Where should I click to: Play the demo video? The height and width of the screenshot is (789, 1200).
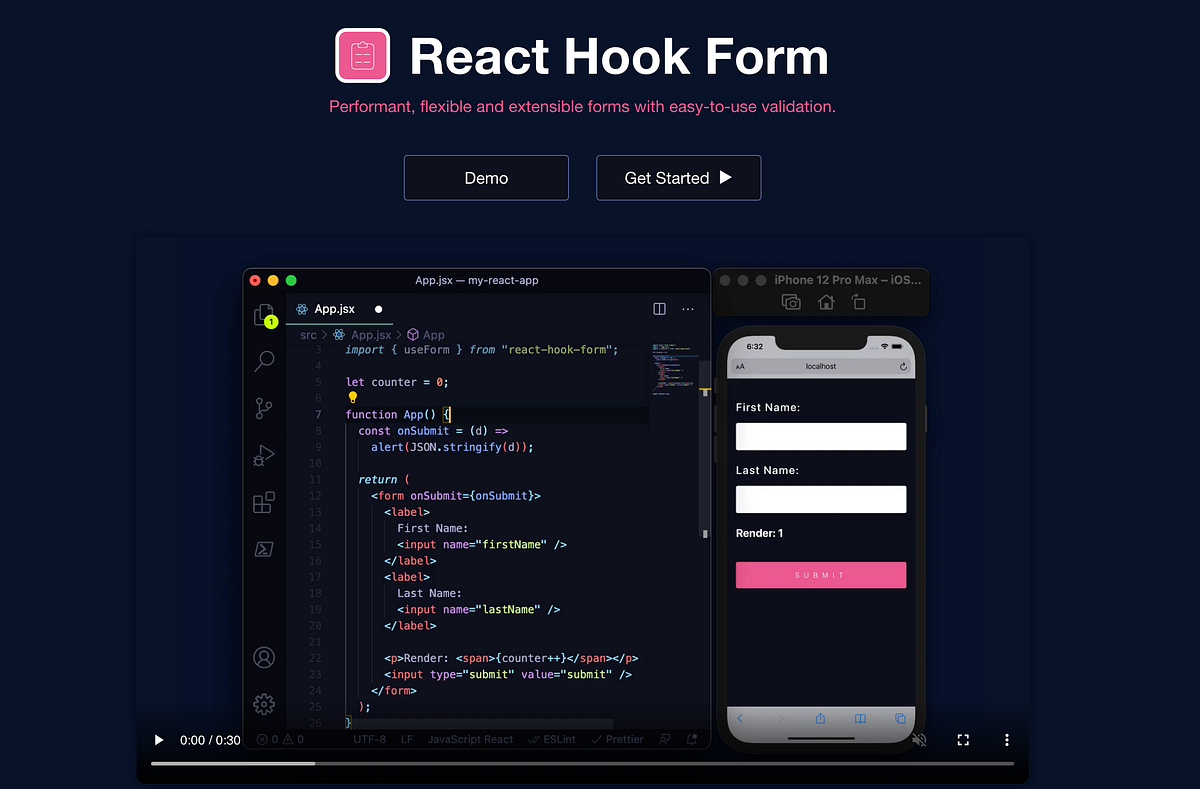[158, 740]
